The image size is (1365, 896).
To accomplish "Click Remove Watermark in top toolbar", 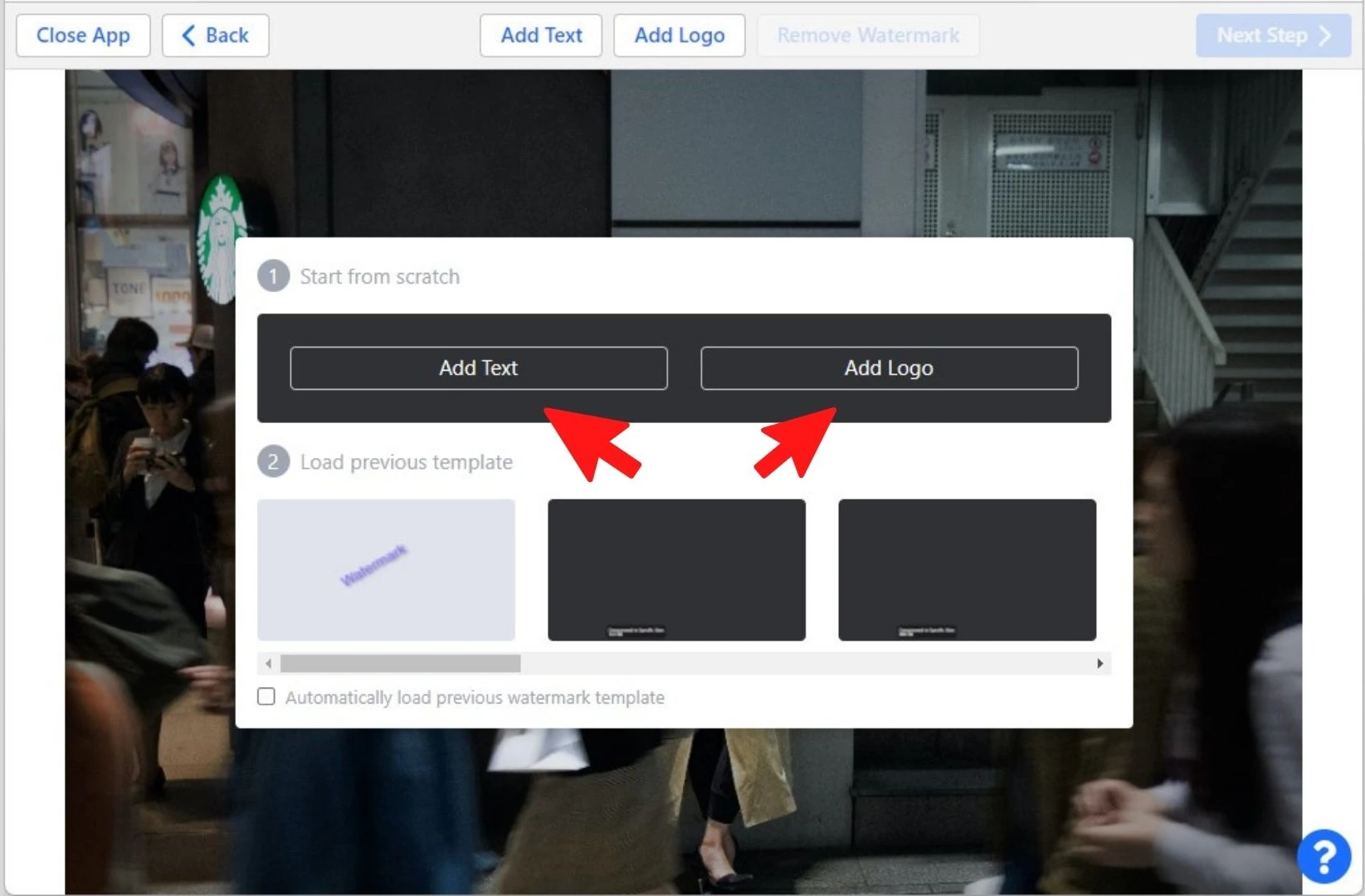I will [x=868, y=36].
